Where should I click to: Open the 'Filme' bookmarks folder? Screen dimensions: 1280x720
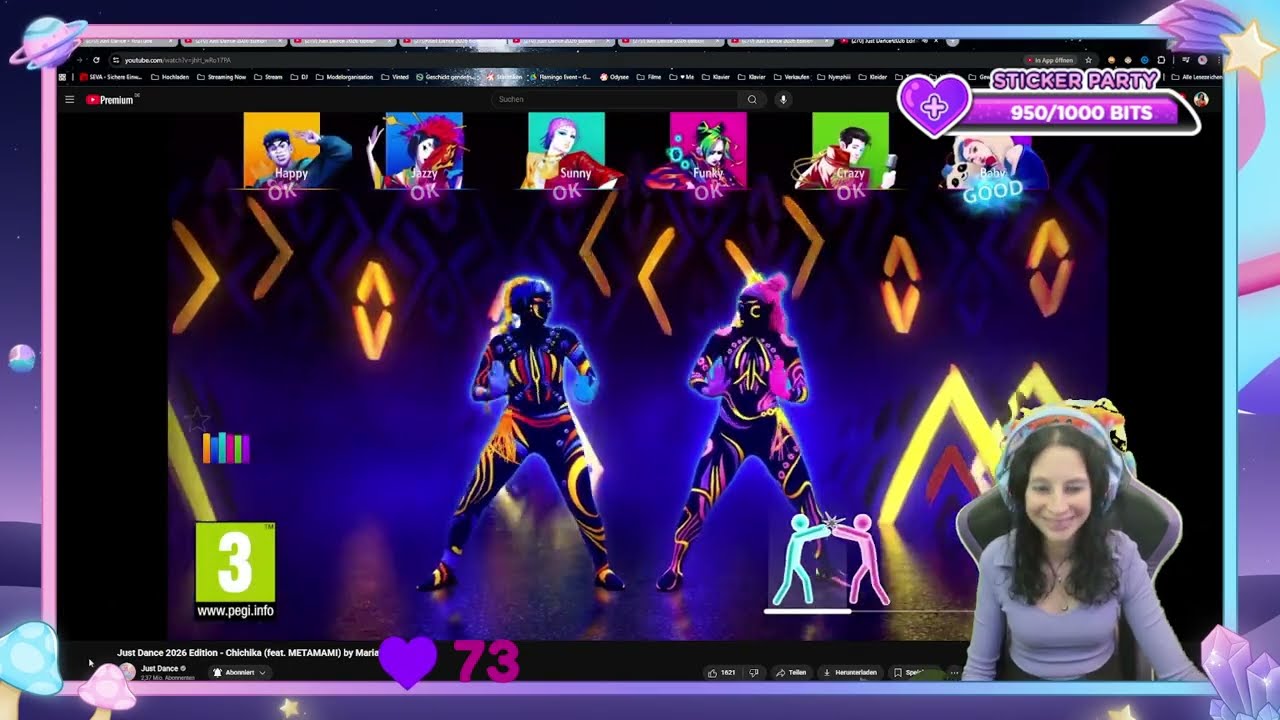(649, 77)
